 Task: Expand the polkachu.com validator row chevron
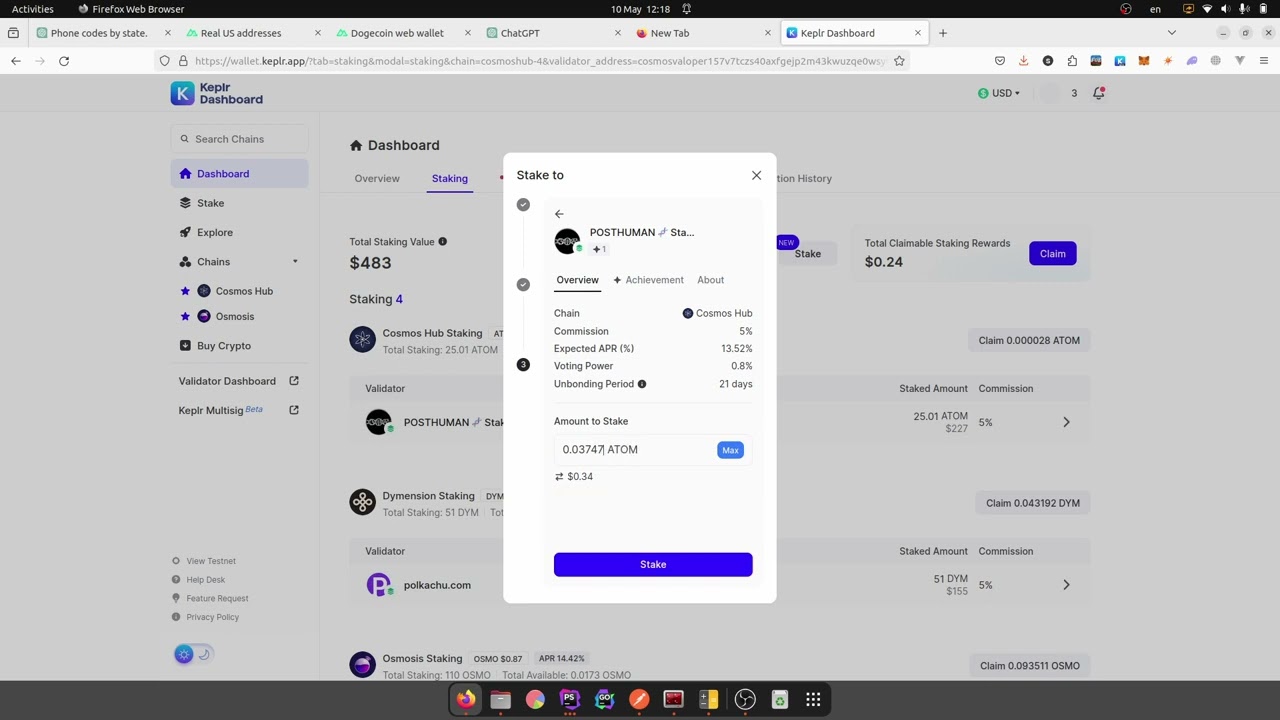tap(1066, 585)
